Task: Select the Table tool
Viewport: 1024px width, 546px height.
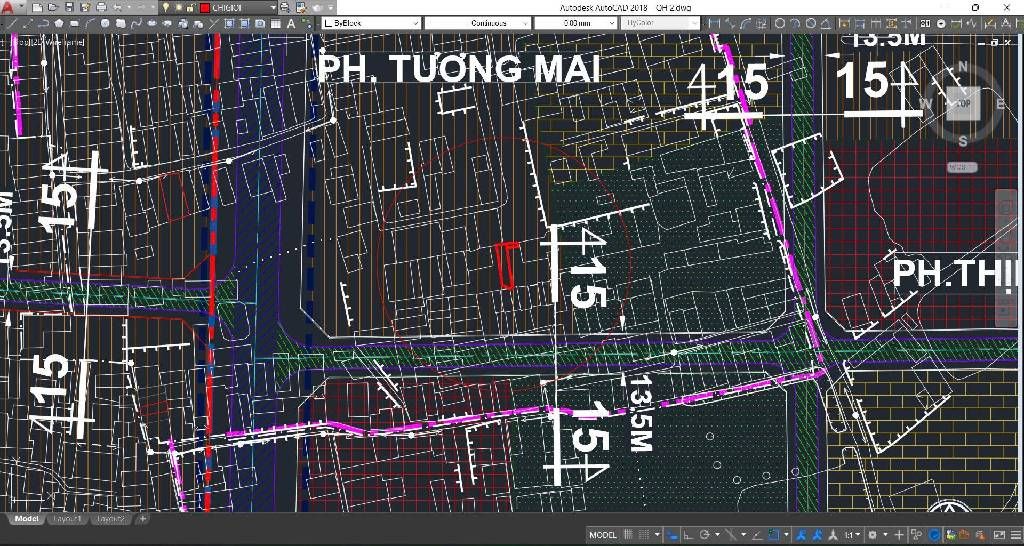Action: click(x=276, y=24)
